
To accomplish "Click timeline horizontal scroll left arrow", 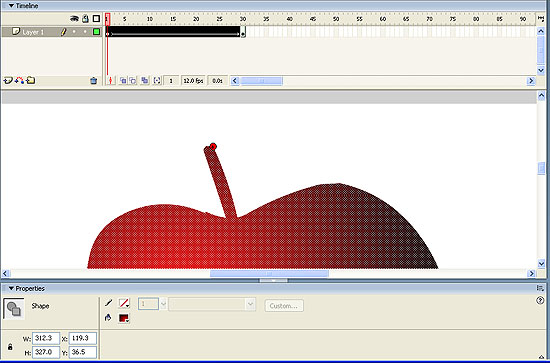I will point(235,81).
